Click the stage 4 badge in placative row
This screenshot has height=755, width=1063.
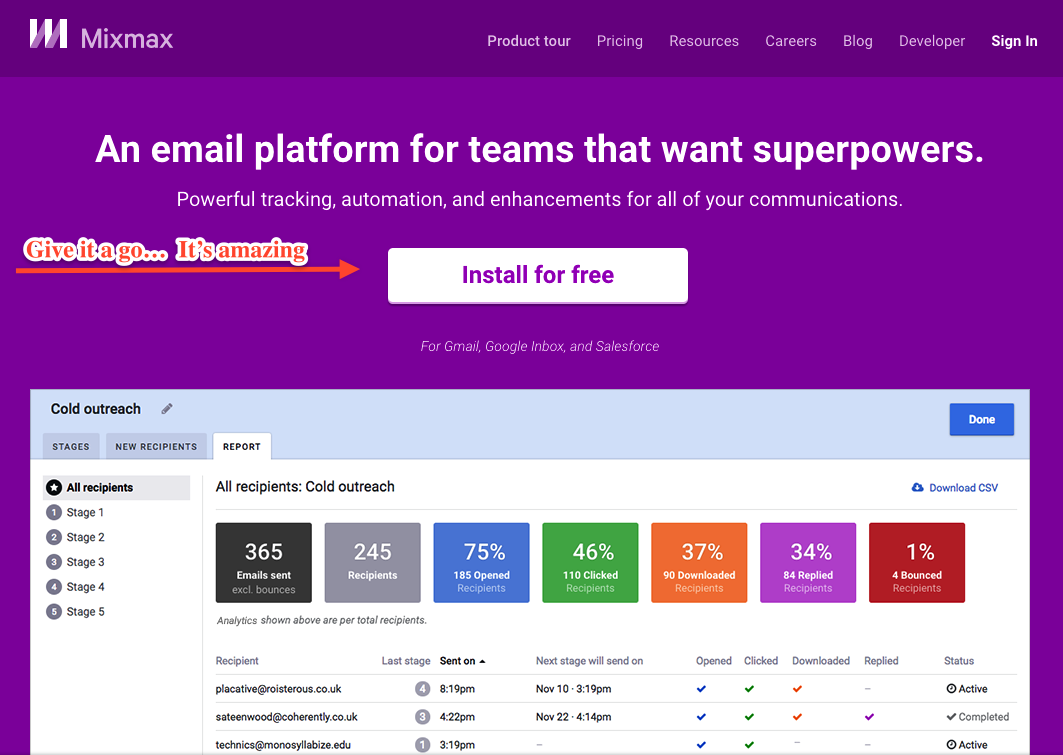click(x=422, y=689)
